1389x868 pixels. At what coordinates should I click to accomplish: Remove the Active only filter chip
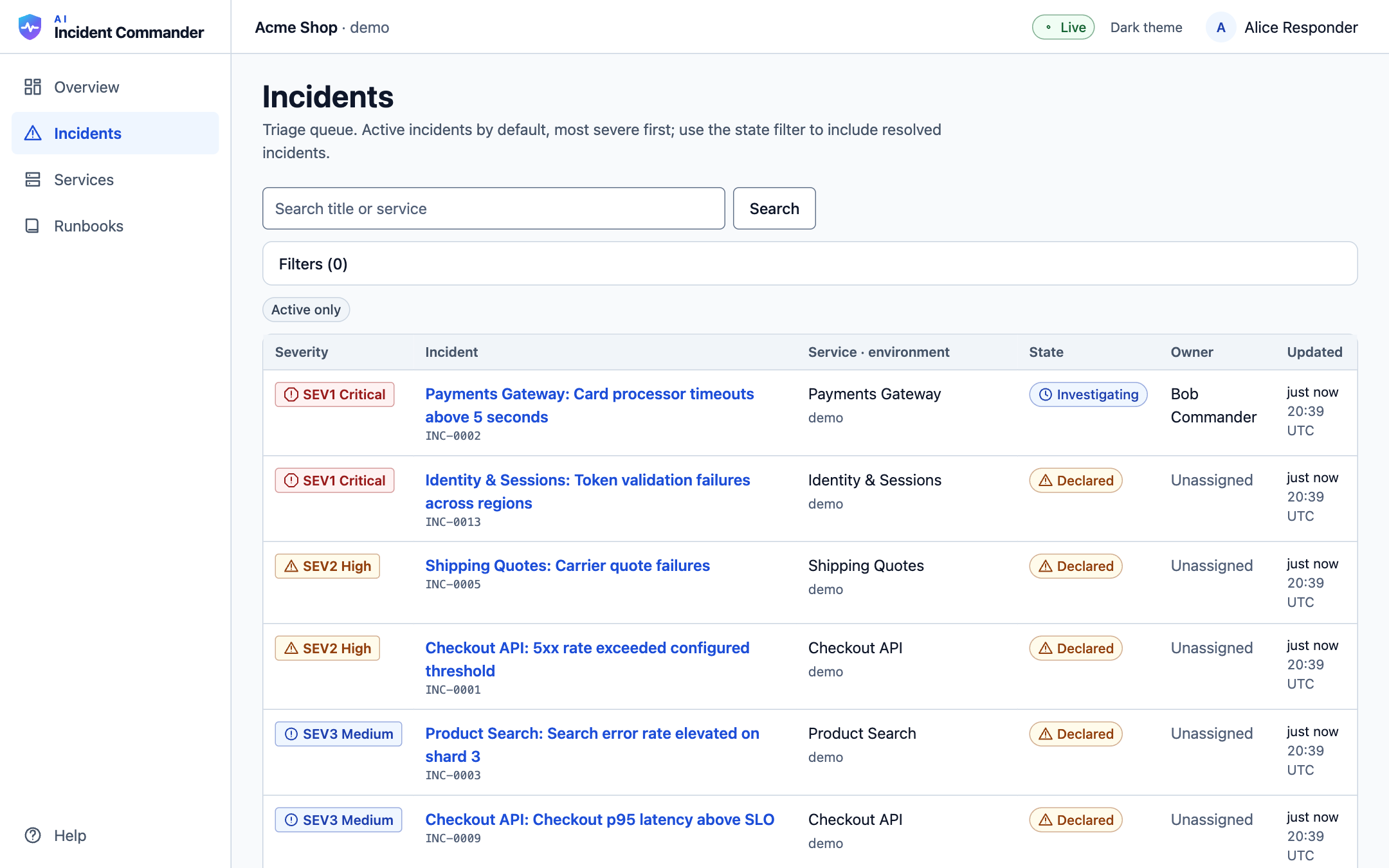[306, 309]
